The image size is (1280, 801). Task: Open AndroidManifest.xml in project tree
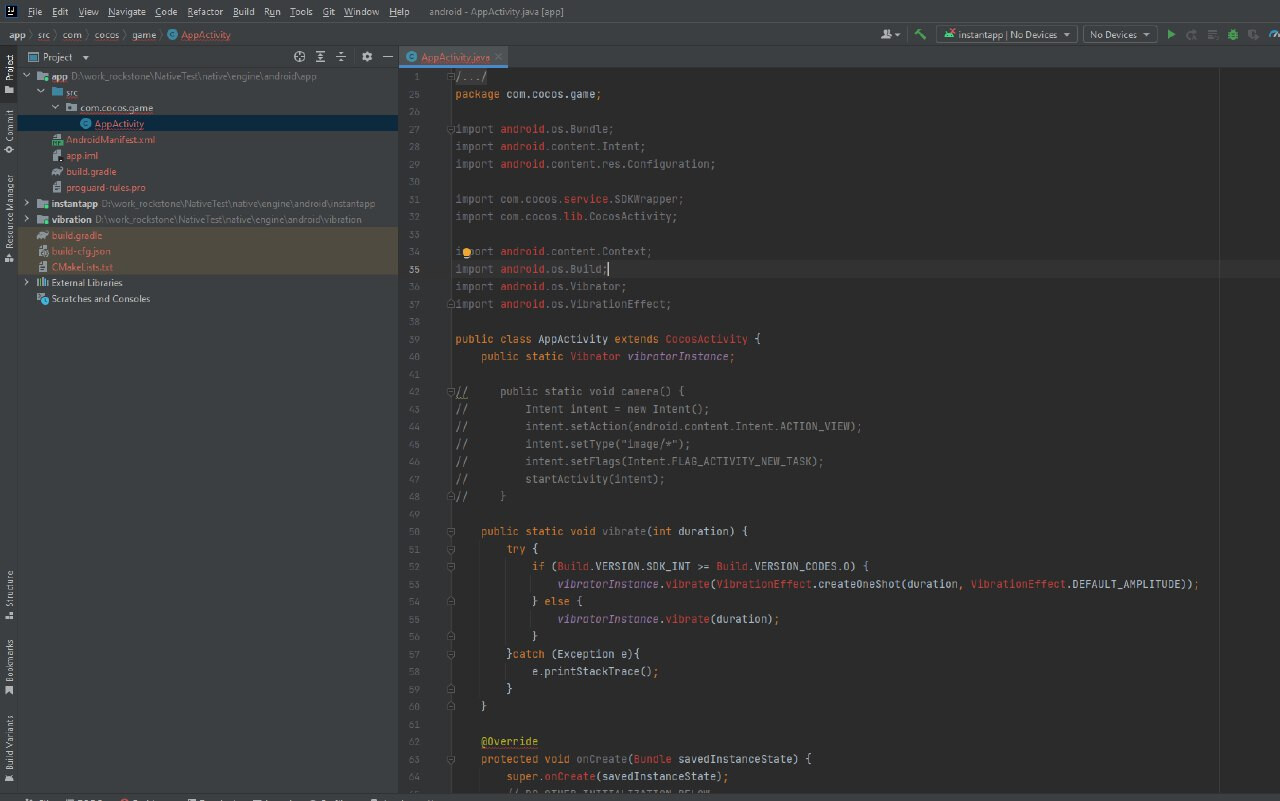click(x=110, y=140)
